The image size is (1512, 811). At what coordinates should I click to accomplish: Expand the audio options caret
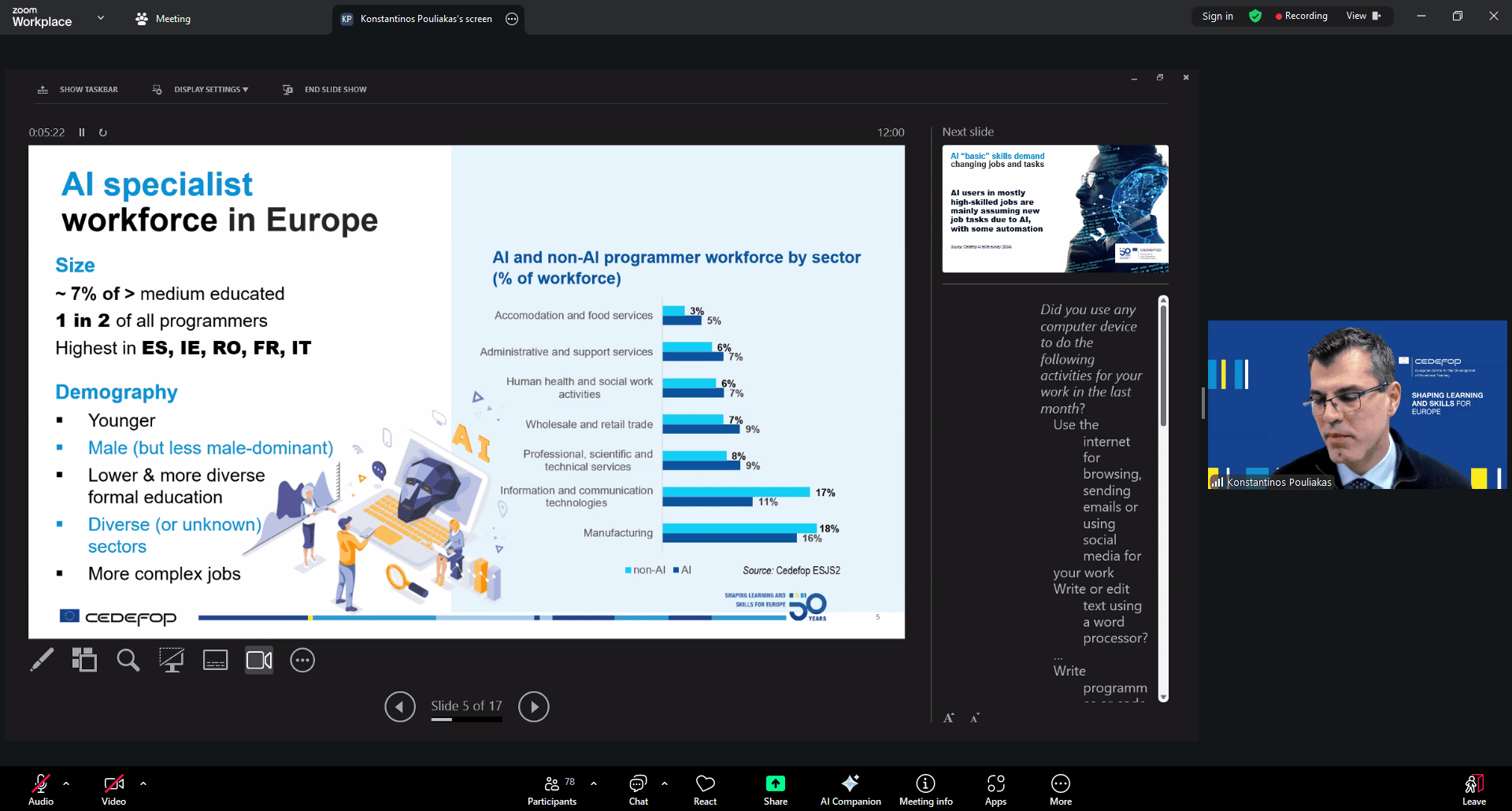click(x=66, y=783)
